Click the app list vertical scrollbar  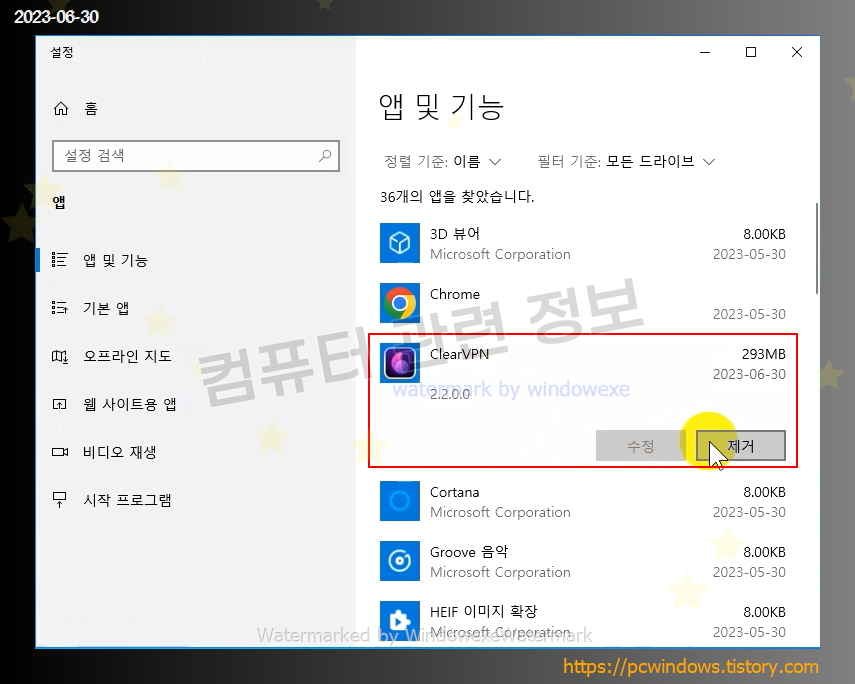click(816, 249)
